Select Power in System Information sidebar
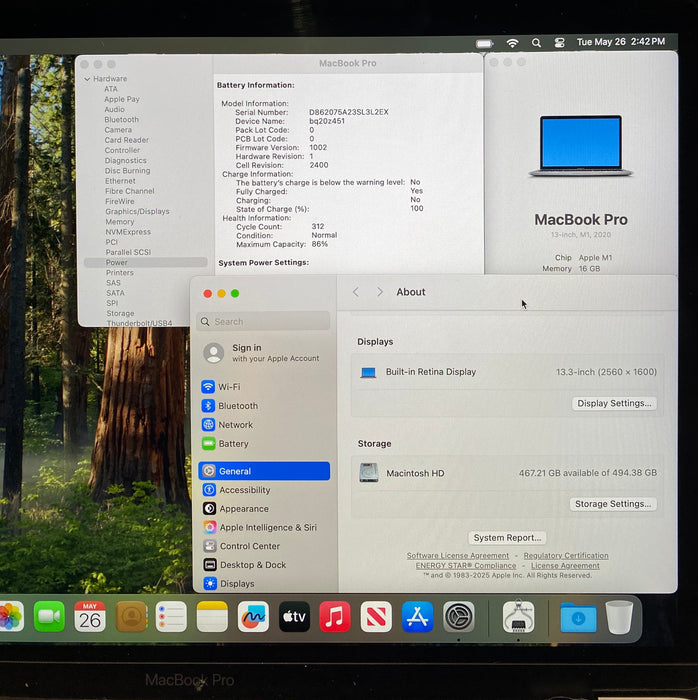Viewport: 698px width, 700px height. pyautogui.click(x=145, y=262)
